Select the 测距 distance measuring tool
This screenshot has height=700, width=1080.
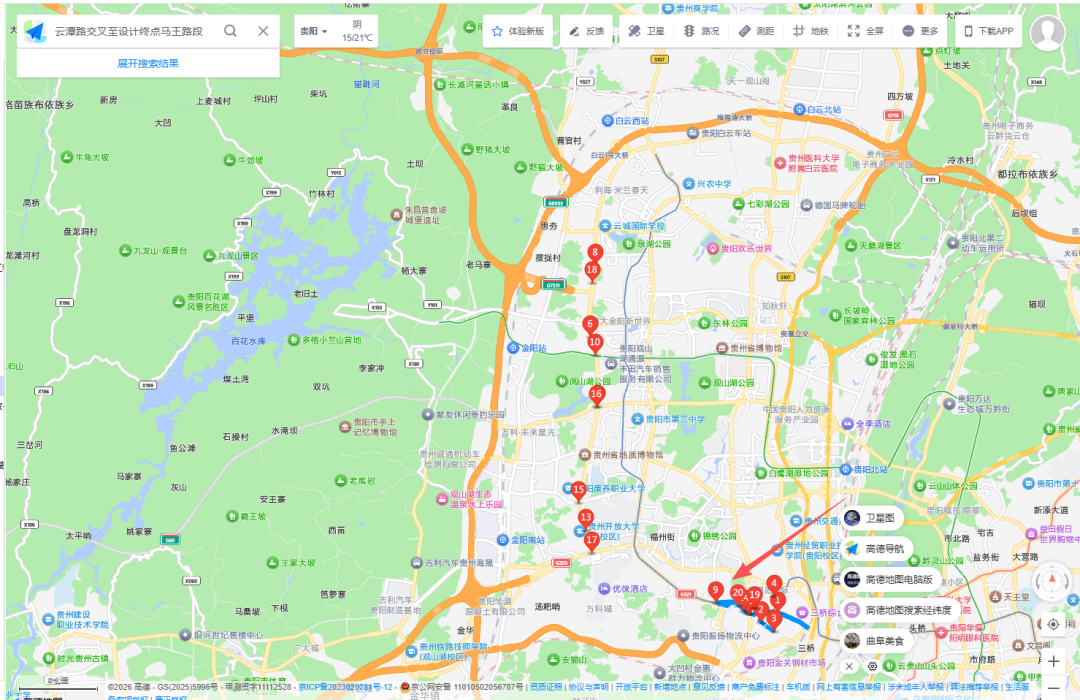[756, 31]
